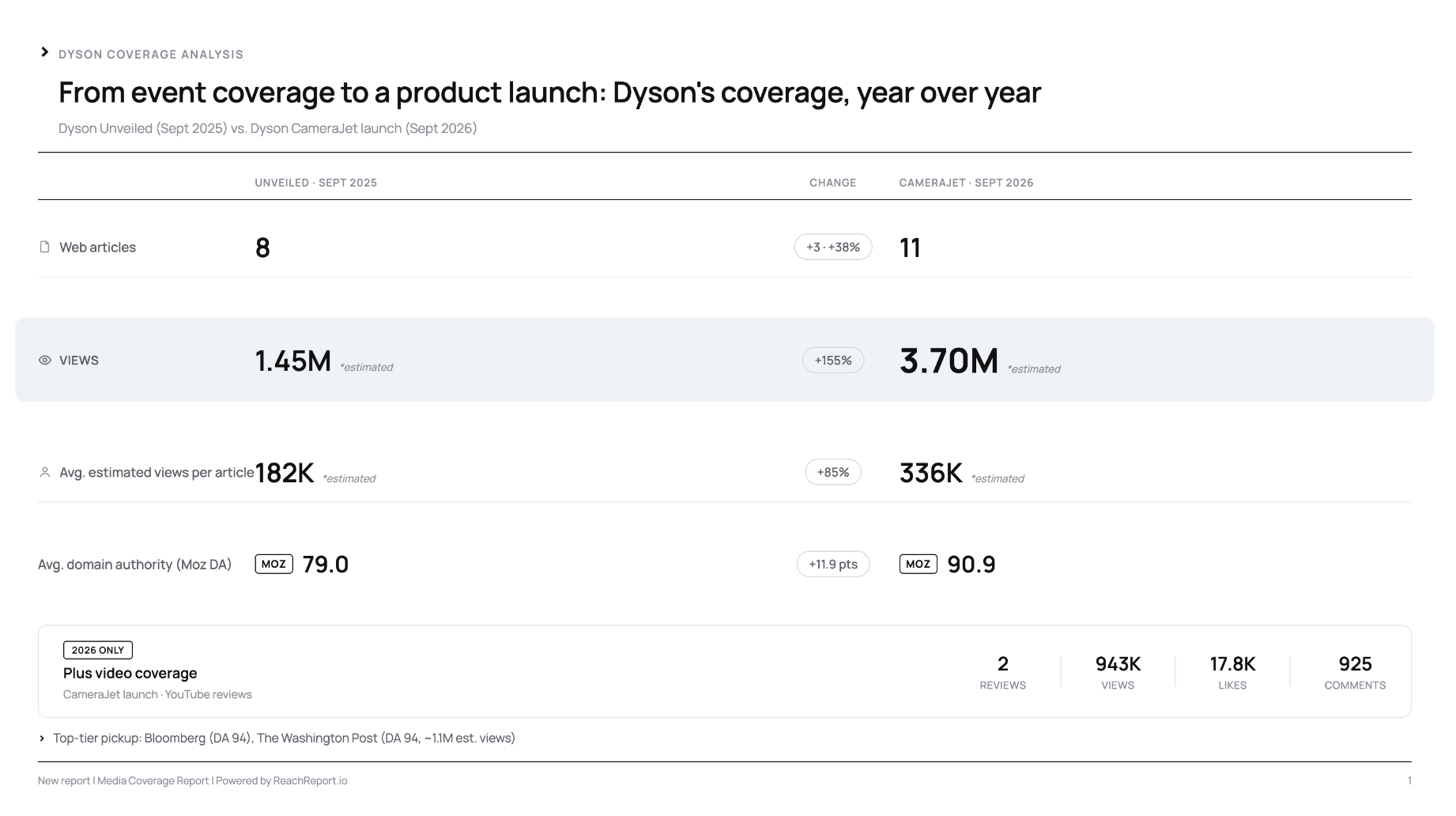Viewport: 1456px width, 816px height.
Task: Click the document icon next to Web articles
Action: coord(45,247)
